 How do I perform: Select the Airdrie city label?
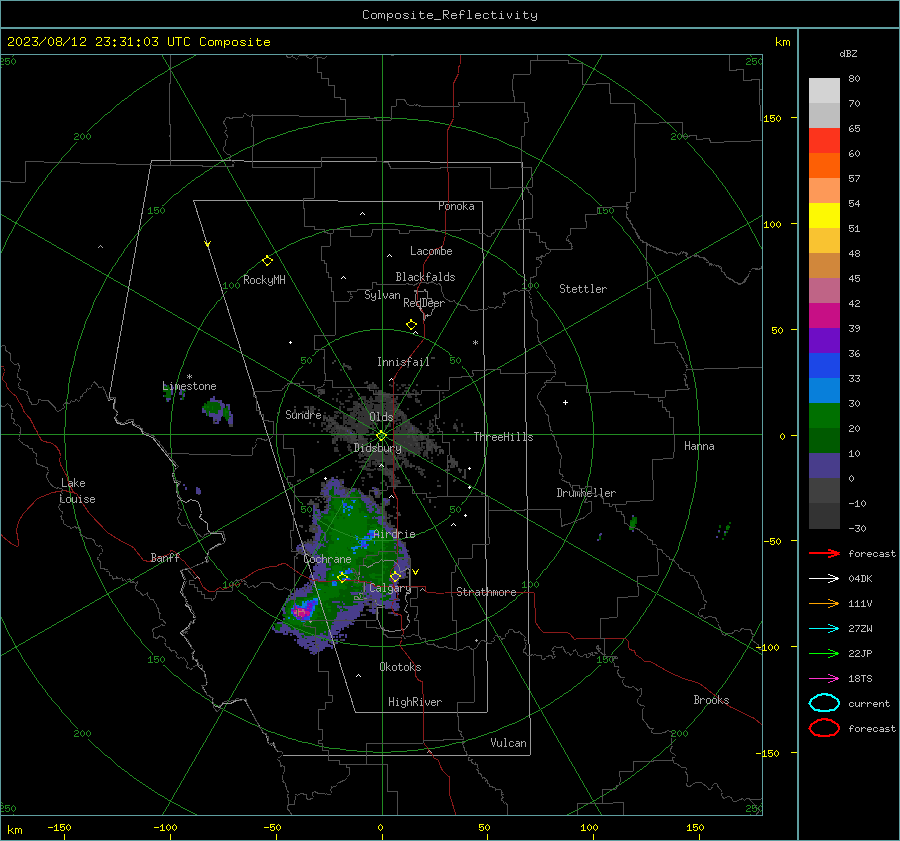pyautogui.click(x=394, y=534)
